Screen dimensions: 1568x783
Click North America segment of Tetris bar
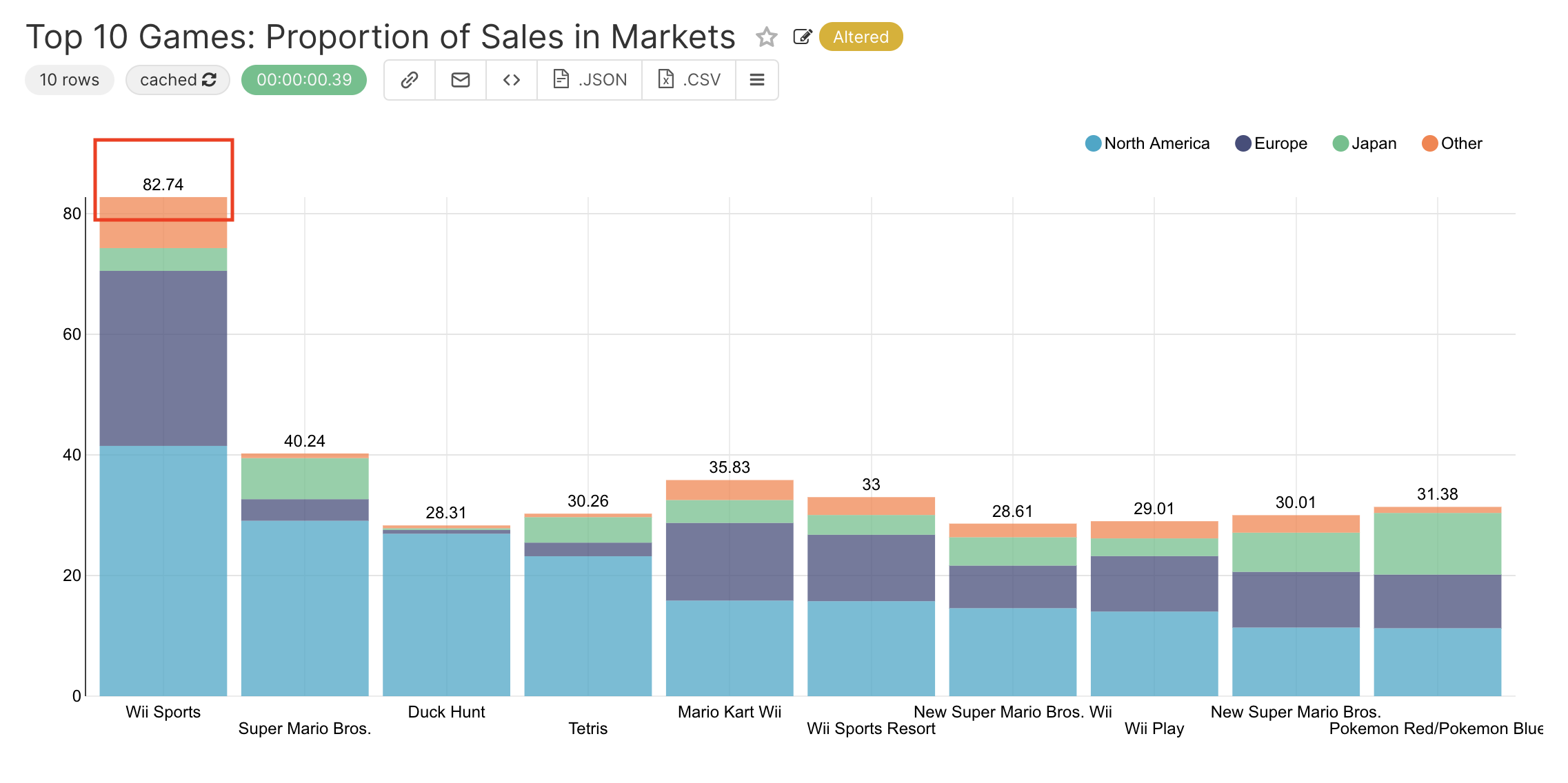pyautogui.click(x=588, y=626)
